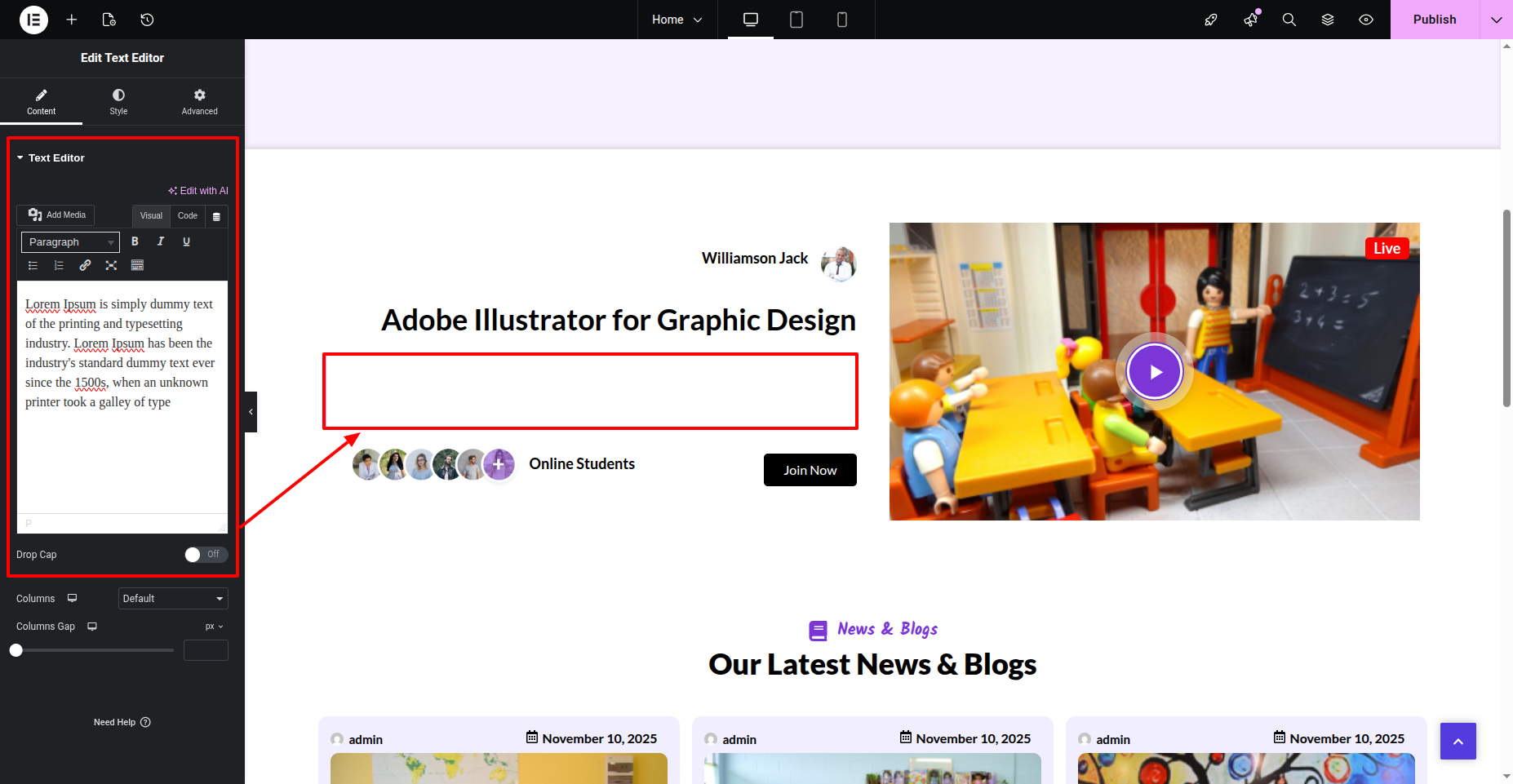Switch to the Advanced tab
This screenshot has width=1513, height=784.
(199, 101)
